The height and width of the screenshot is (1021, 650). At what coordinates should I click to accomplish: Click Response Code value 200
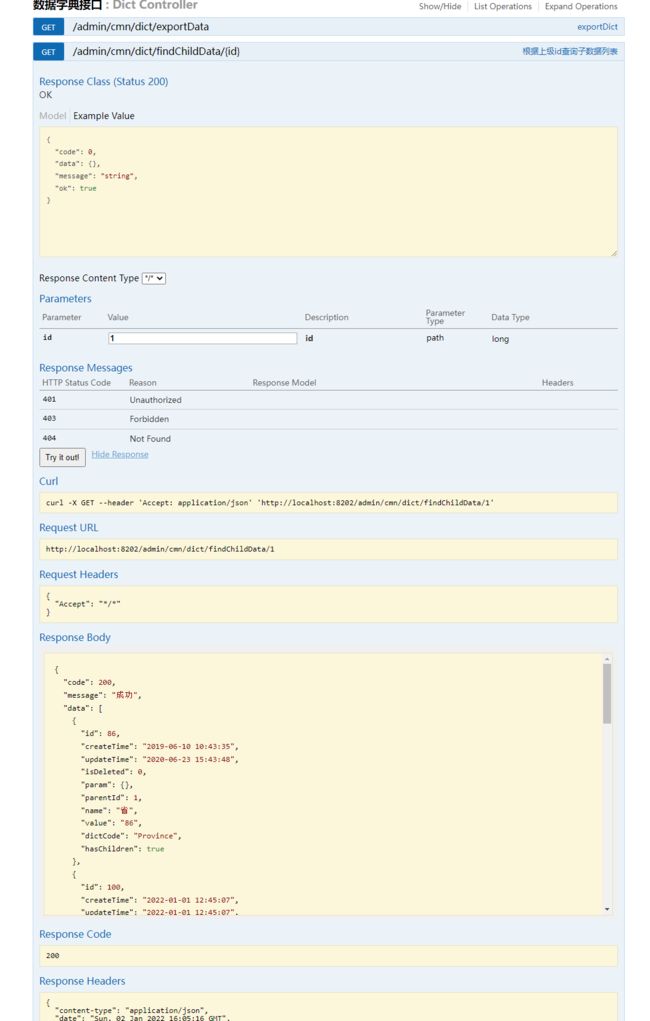53,955
